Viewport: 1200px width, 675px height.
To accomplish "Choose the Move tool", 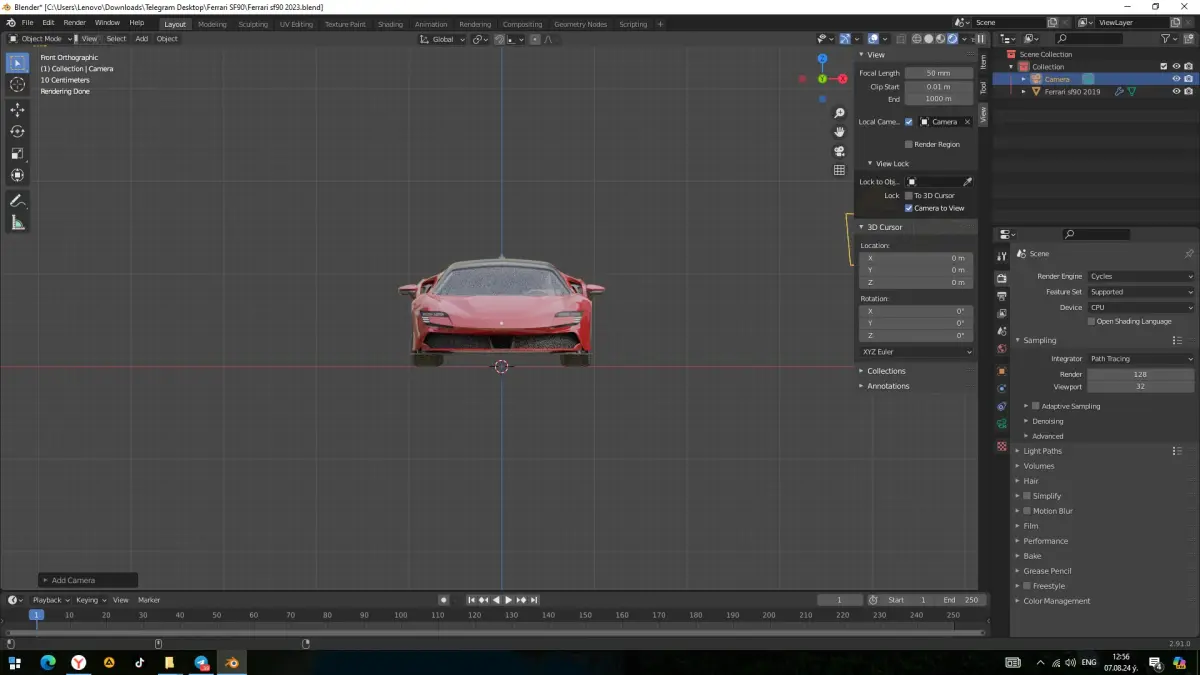I will [x=17, y=110].
